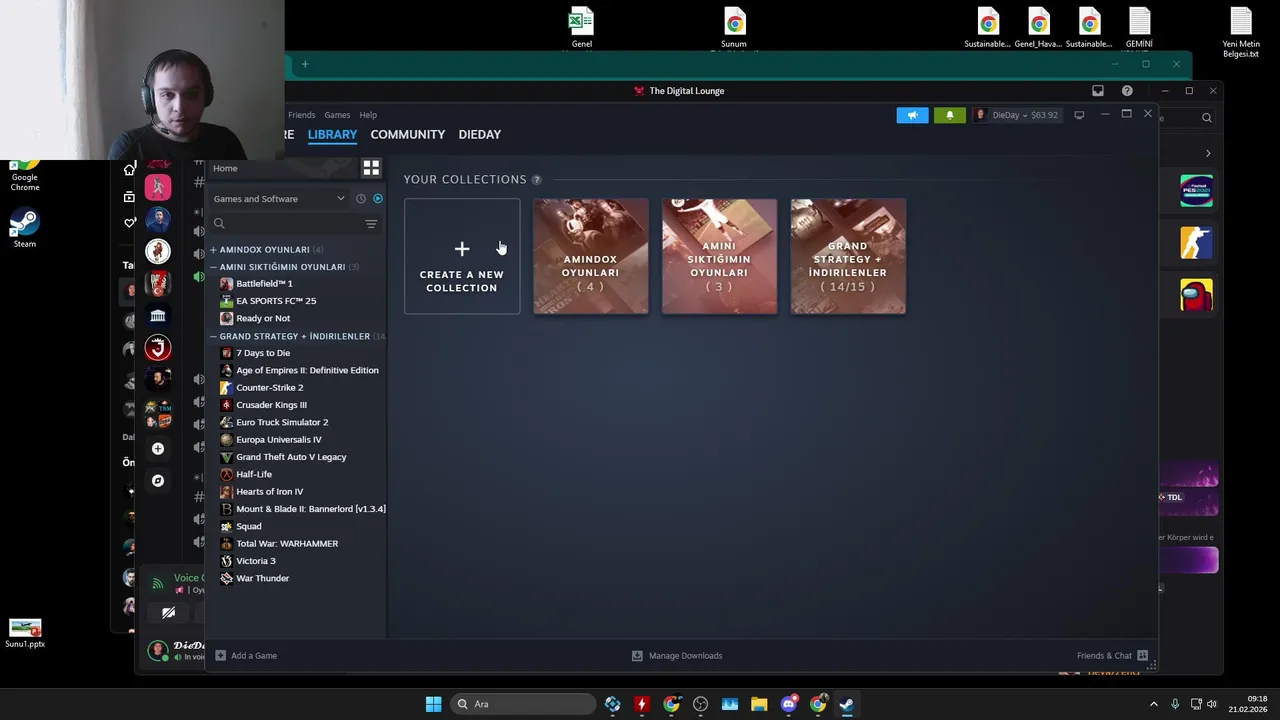The height and width of the screenshot is (720, 1280).
Task: Switch Steam library to grid collections view
Action: click(x=371, y=168)
